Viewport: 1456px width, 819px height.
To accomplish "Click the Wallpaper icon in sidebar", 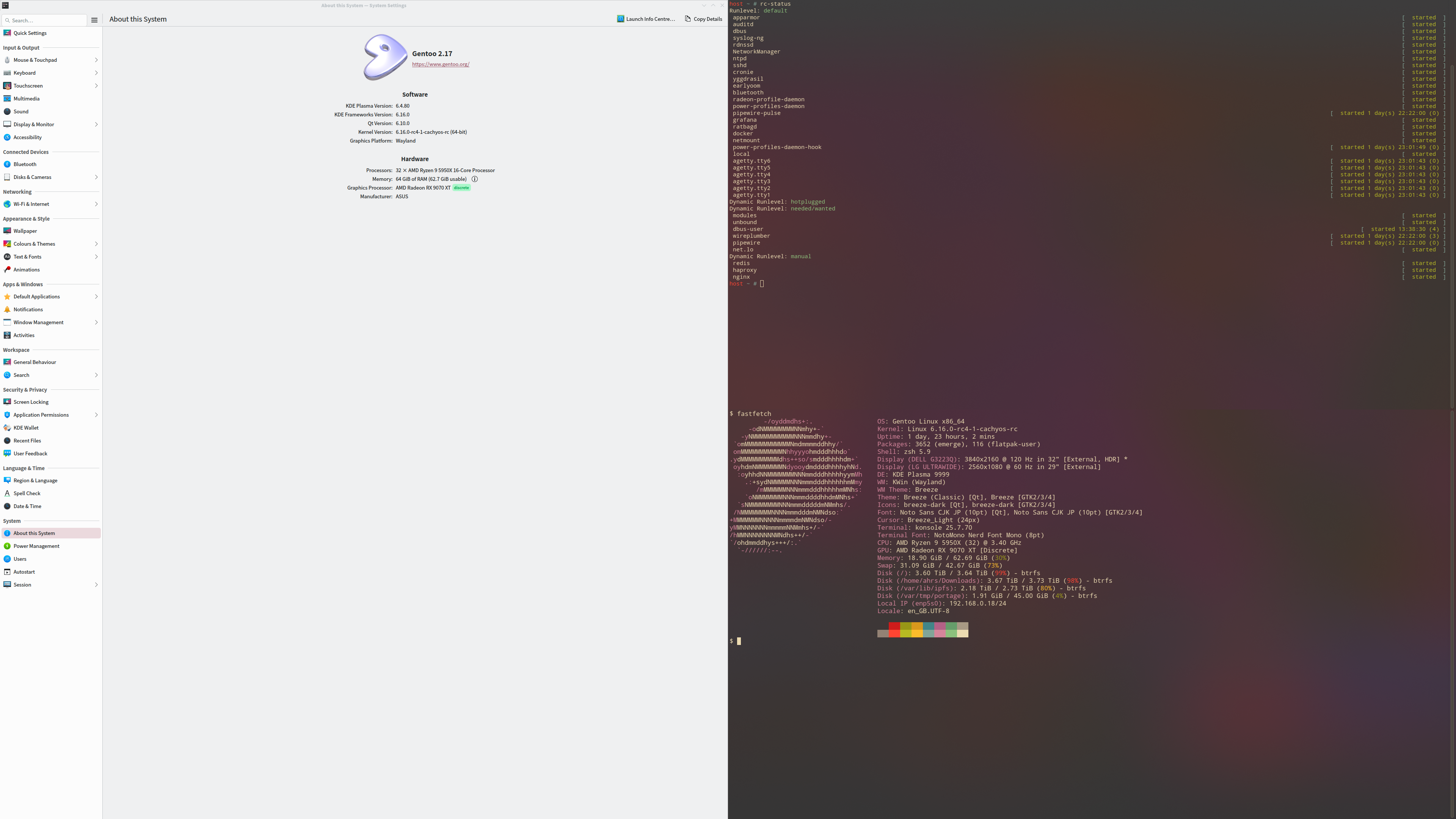I will [x=7, y=231].
